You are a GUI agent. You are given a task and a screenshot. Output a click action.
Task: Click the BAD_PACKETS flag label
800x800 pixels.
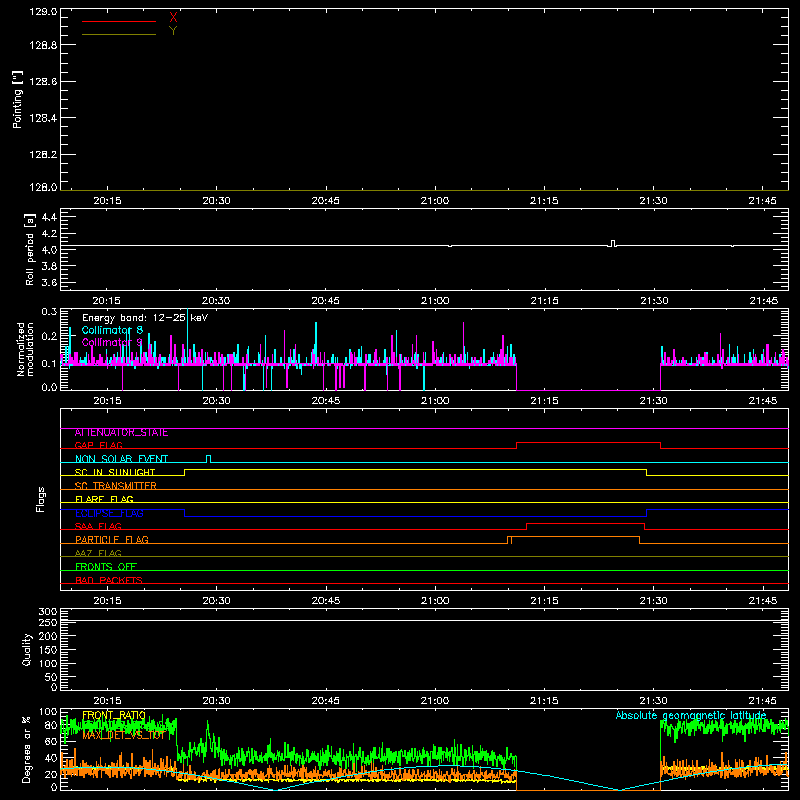point(109,581)
